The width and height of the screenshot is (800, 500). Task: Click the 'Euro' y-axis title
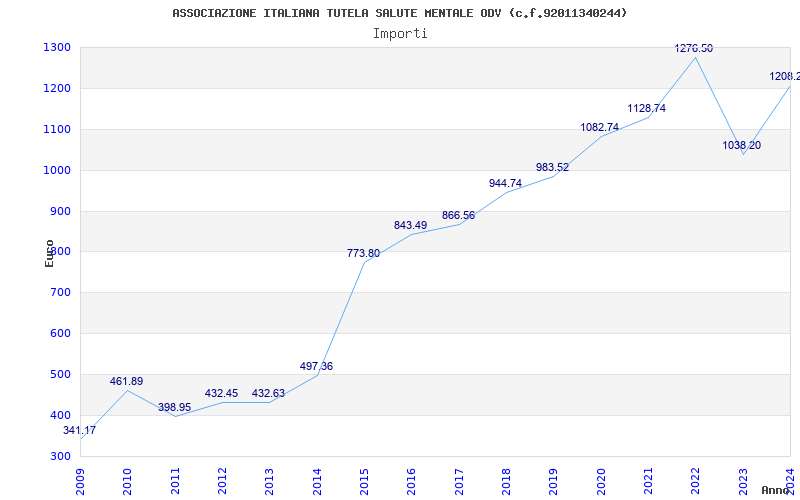[x=49, y=254]
